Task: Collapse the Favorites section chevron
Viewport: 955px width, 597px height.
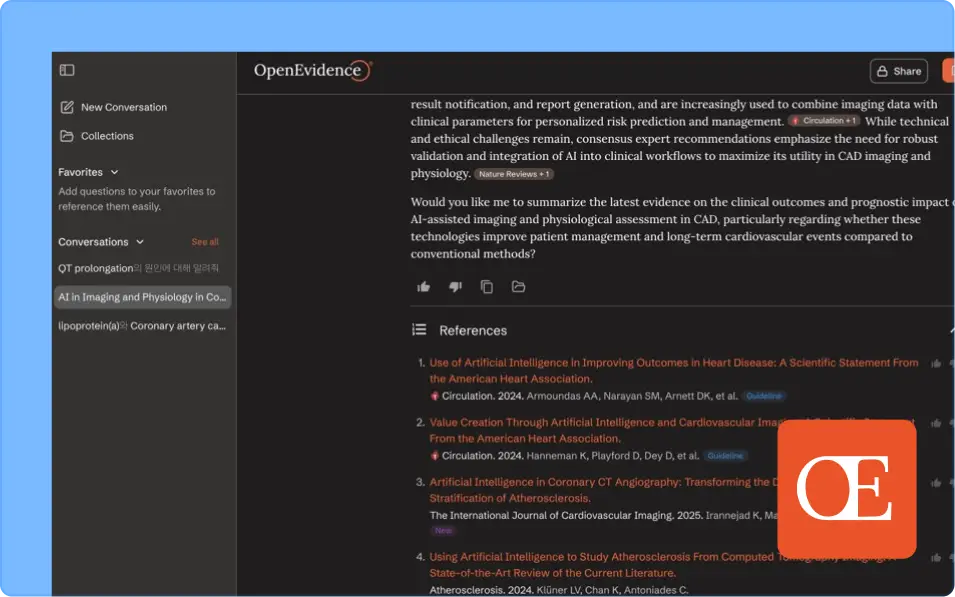Action: [x=115, y=172]
